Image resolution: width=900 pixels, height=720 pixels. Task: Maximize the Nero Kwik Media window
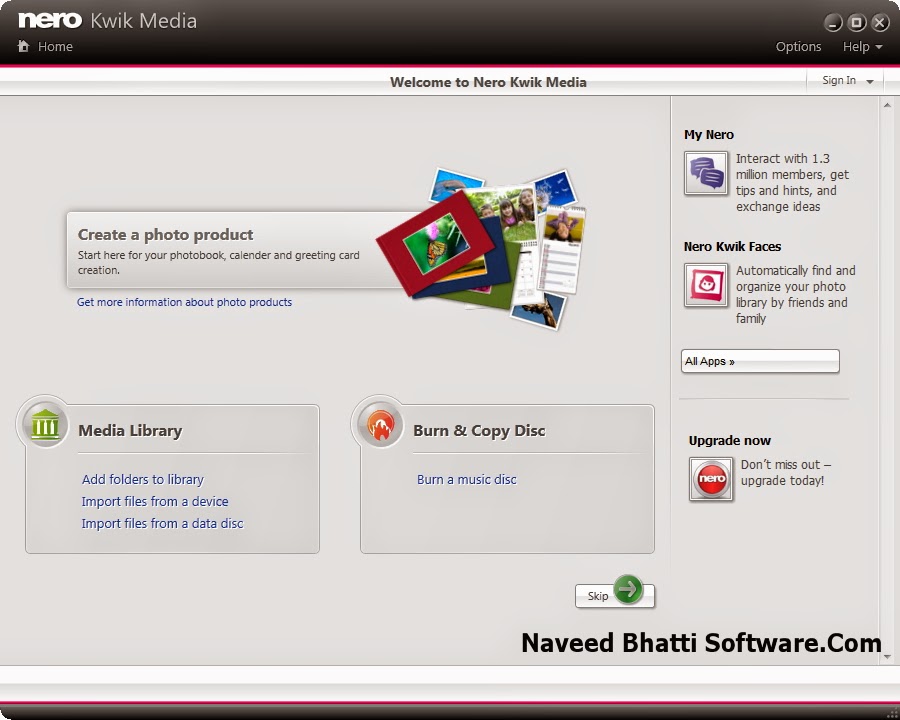856,23
